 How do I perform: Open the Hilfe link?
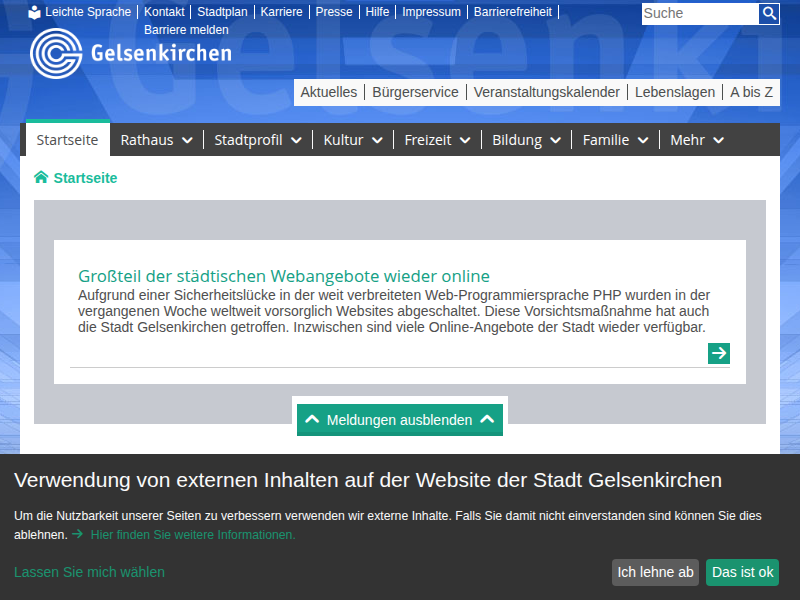[377, 12]
